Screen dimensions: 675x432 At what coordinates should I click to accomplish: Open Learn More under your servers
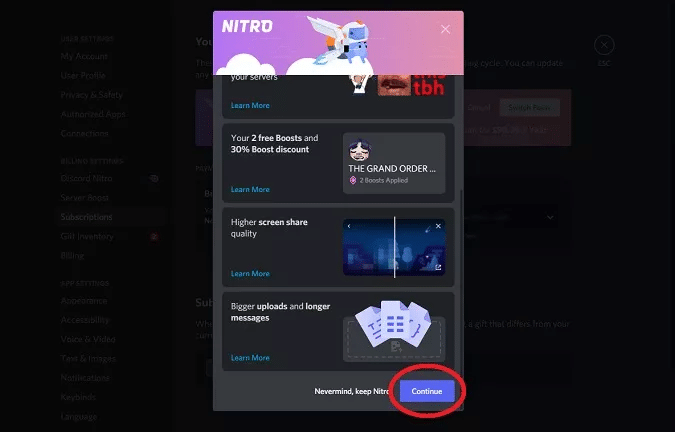tap(250, 105)
